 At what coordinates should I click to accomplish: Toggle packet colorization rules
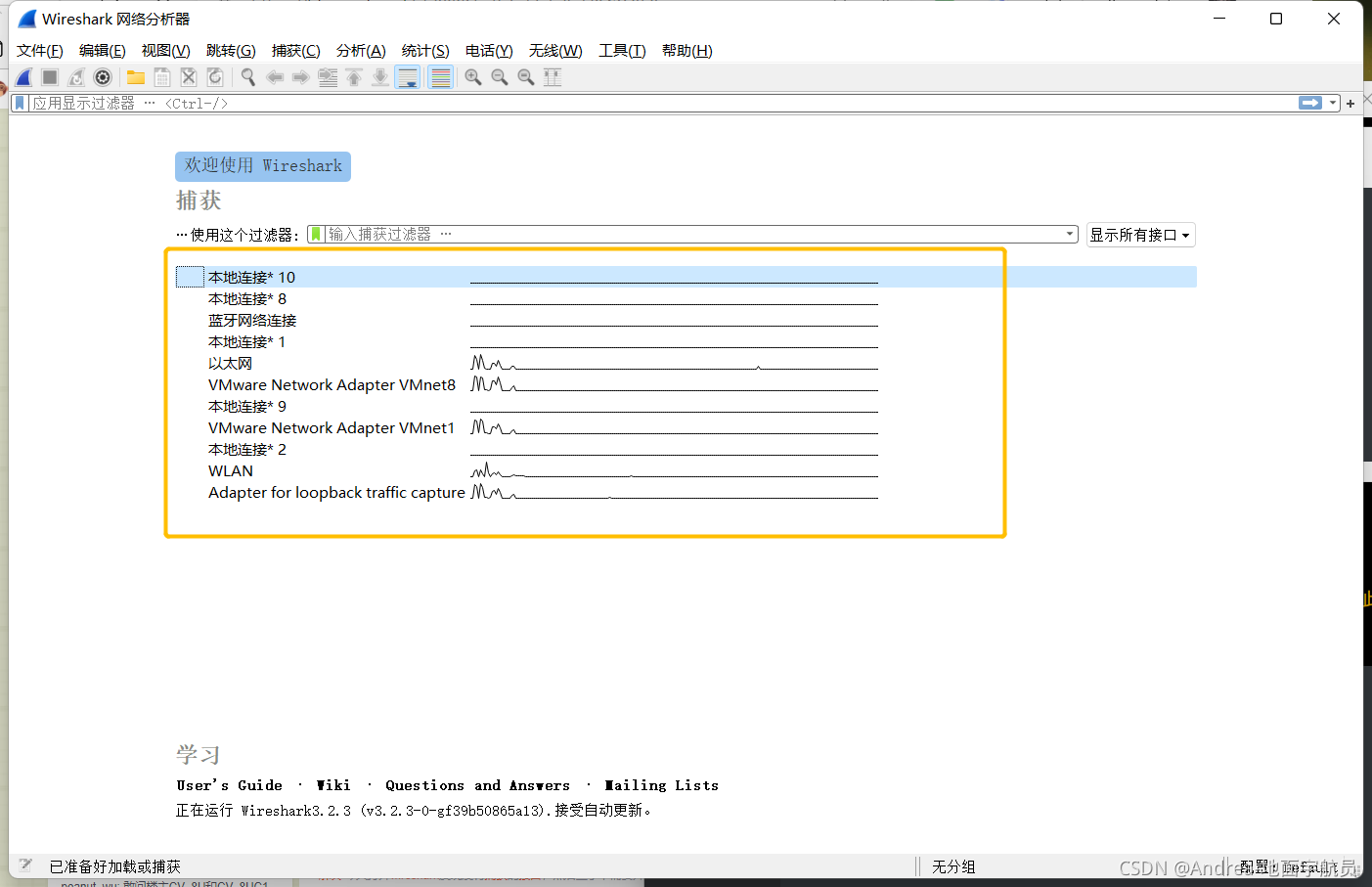click(441, 77)
